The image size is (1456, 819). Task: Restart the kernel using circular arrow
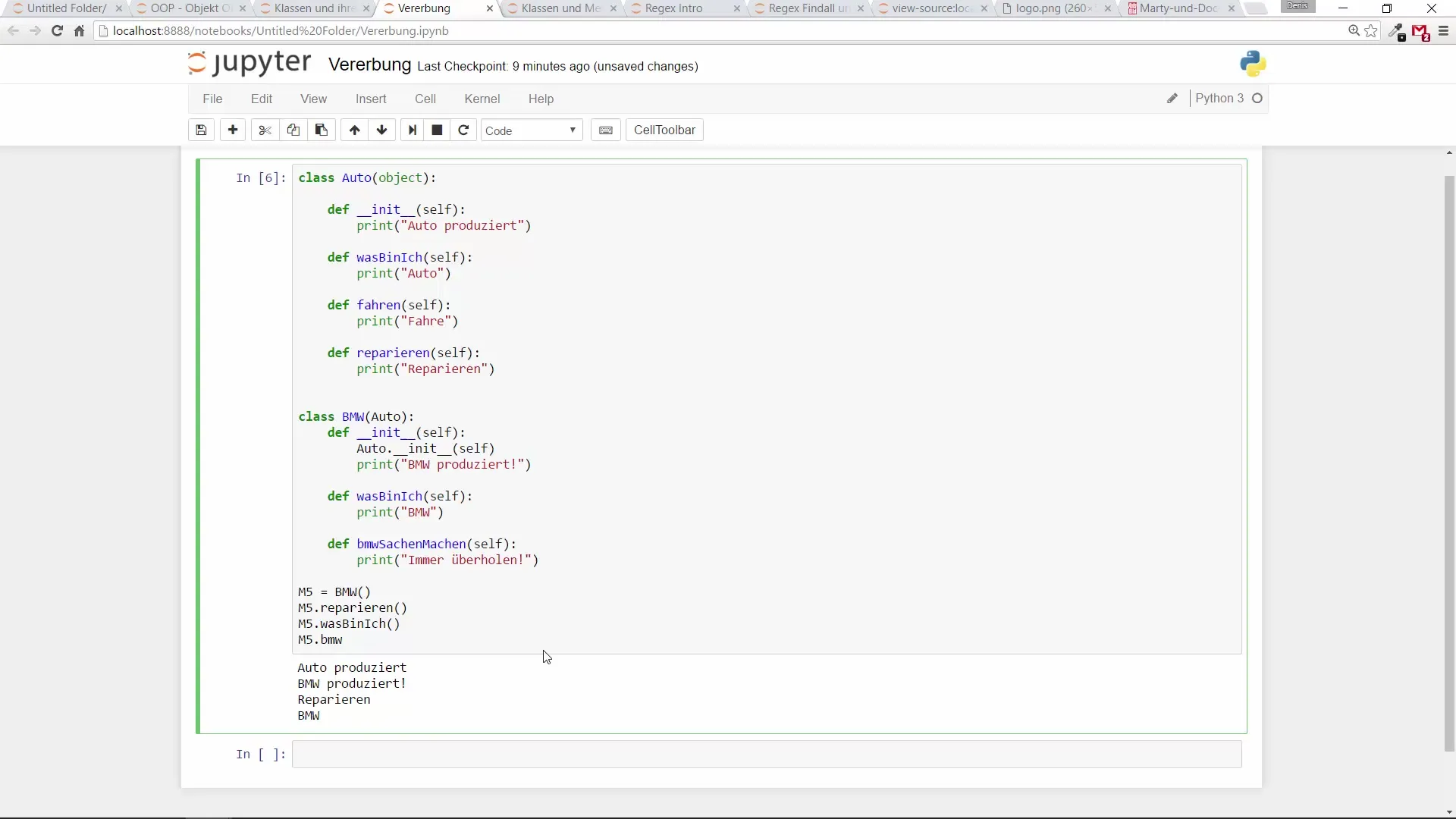463,130
